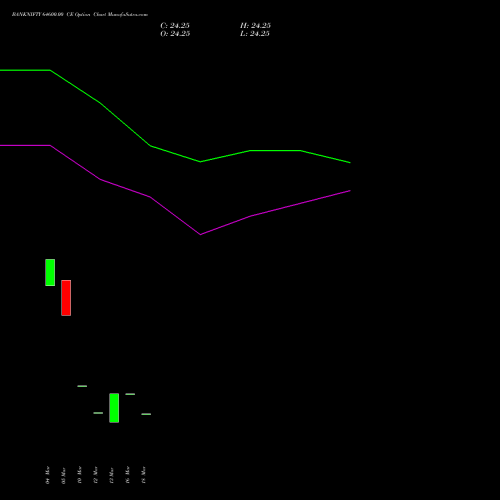Click the tall green candle above 04 Mar

(50, 272)
